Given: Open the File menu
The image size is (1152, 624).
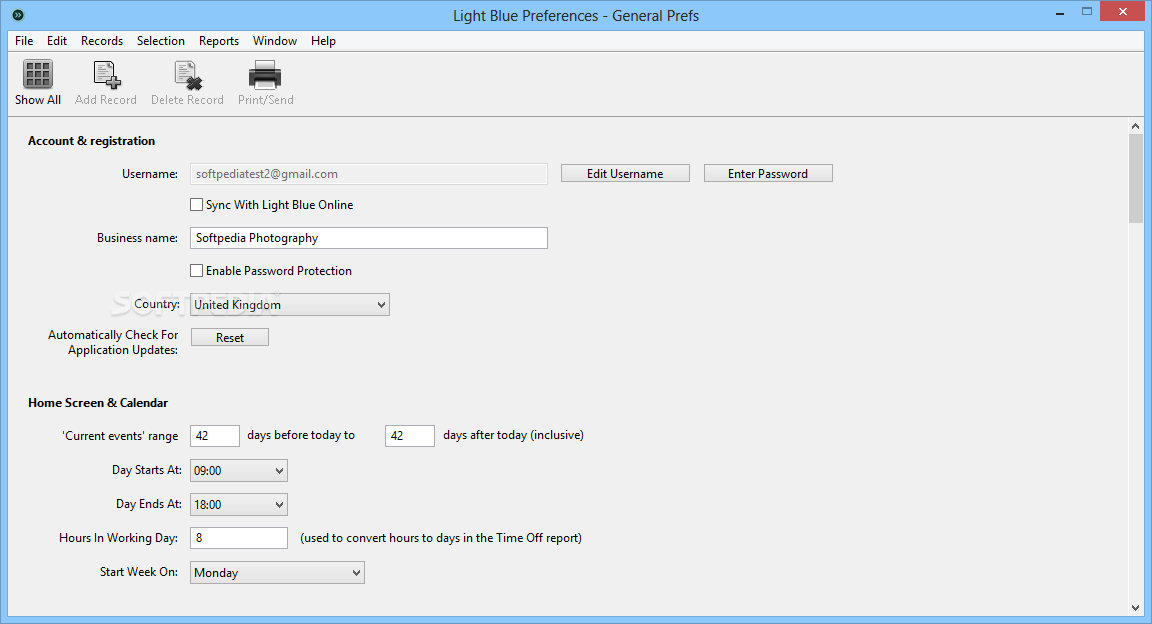Looking at the screenshot, I should 24,41.
